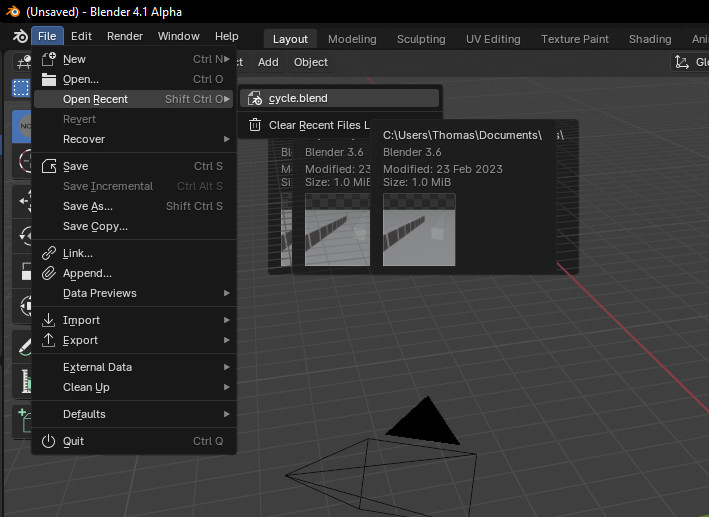
Task: Choose Quit from the File menu
Action: click(134, 441)
